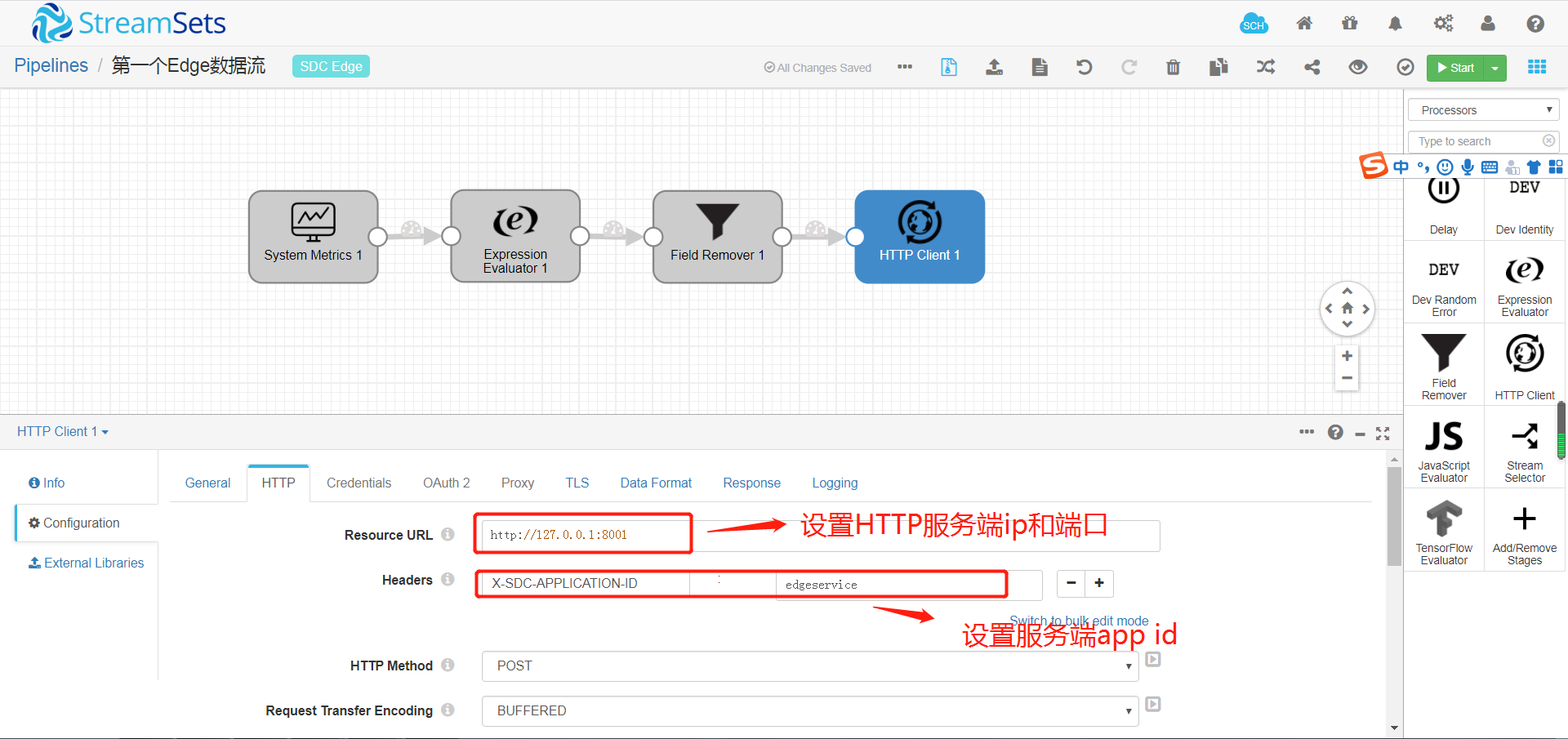This screenshot has width=1568, height=739.
Task: Share the pipeline via the share icon
Action: [1312, 67]
